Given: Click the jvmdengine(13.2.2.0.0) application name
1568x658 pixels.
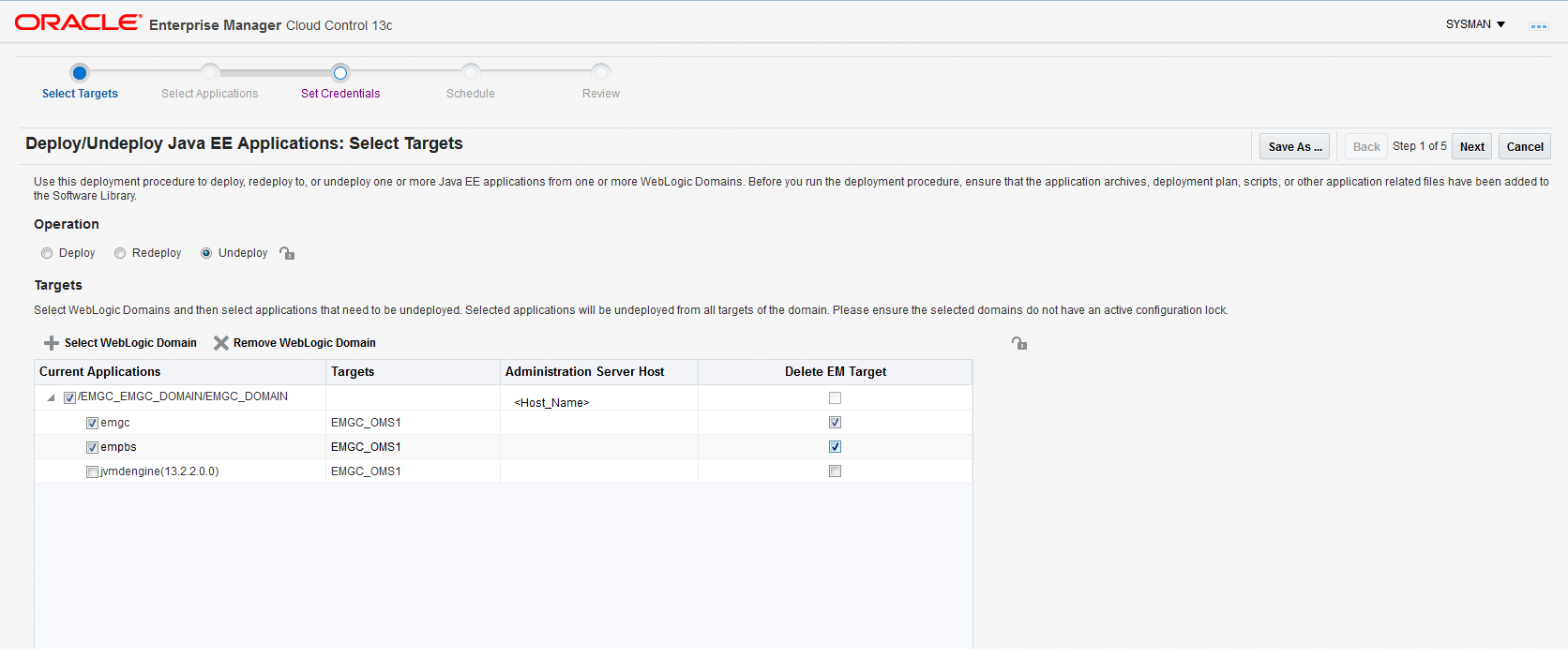Looking at the screenshot, I should pos(159,471).
